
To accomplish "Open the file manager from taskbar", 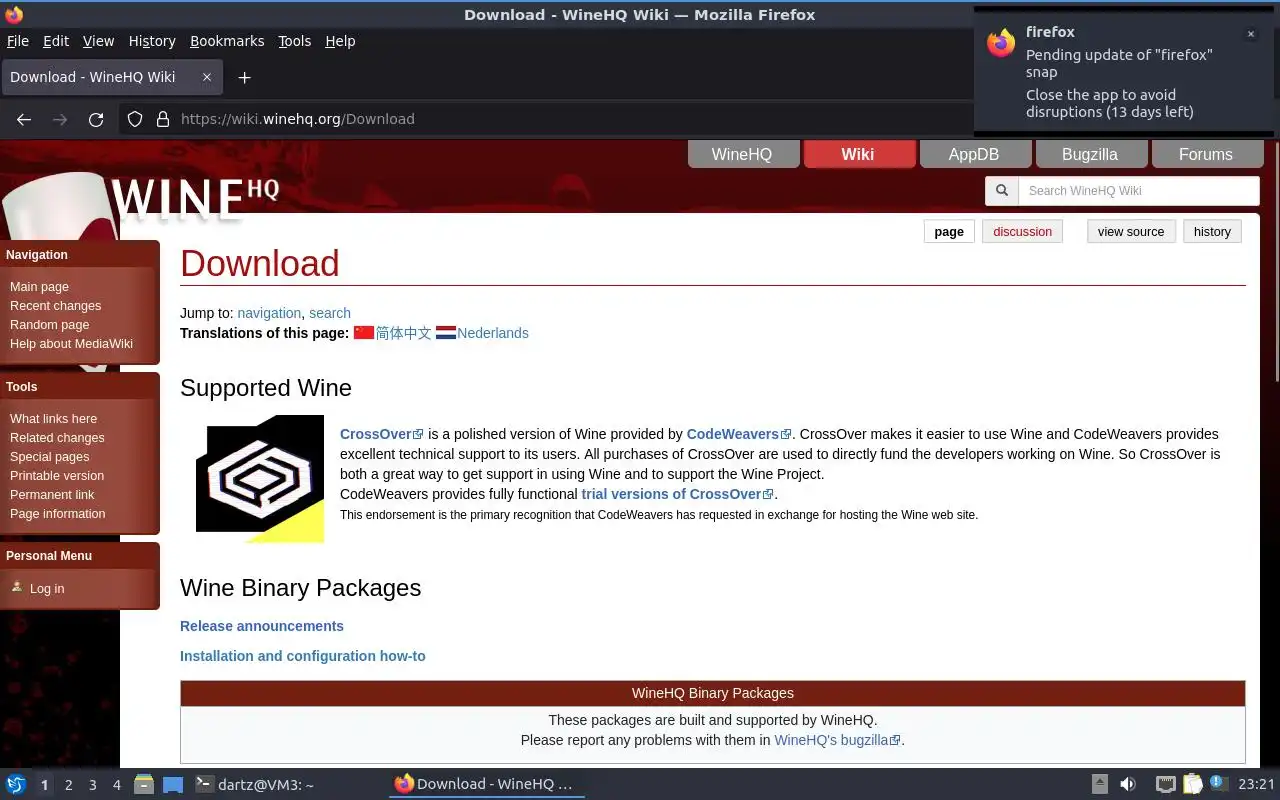I will click(144, 785).
